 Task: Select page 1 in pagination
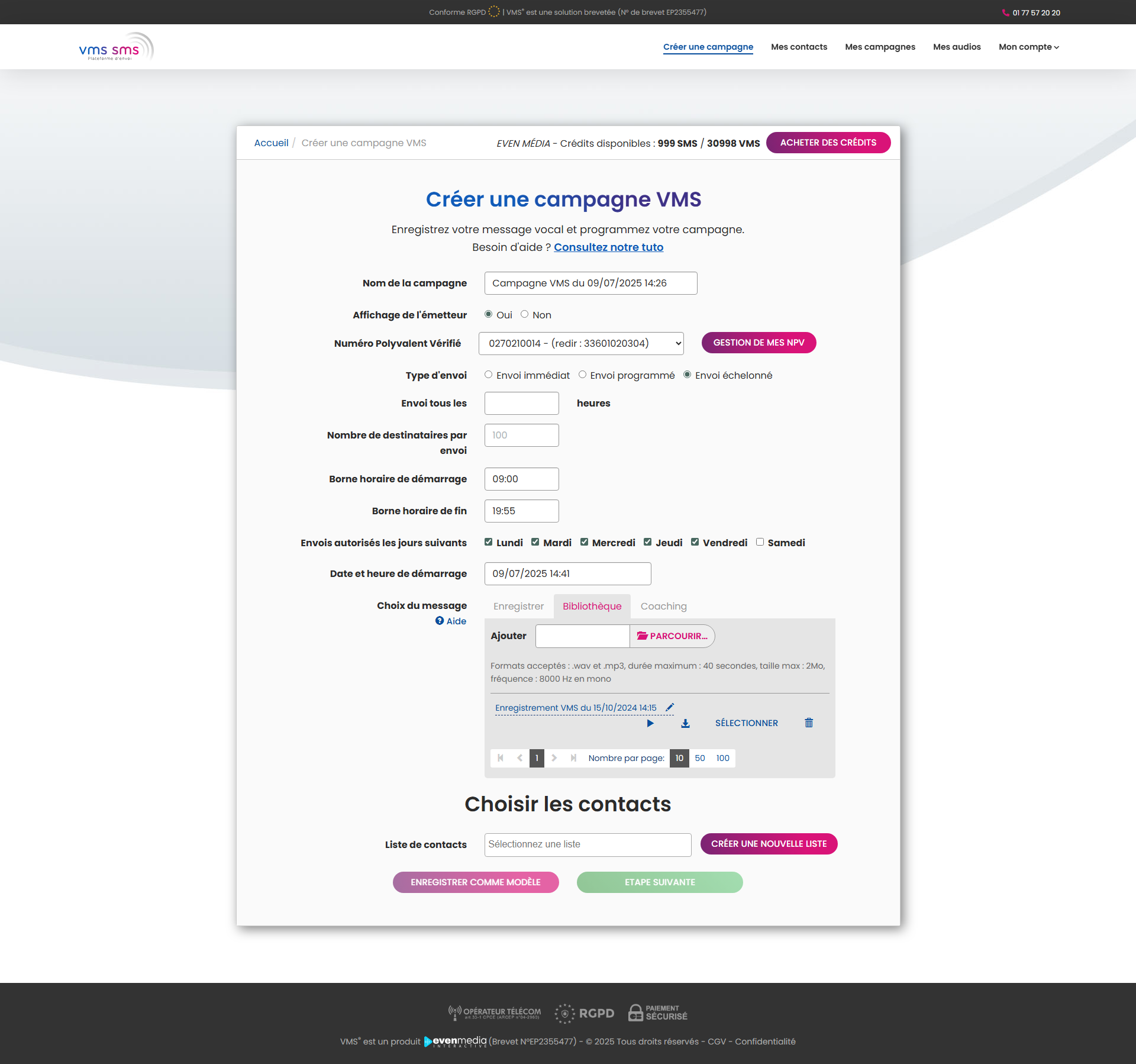pos(537,758)
